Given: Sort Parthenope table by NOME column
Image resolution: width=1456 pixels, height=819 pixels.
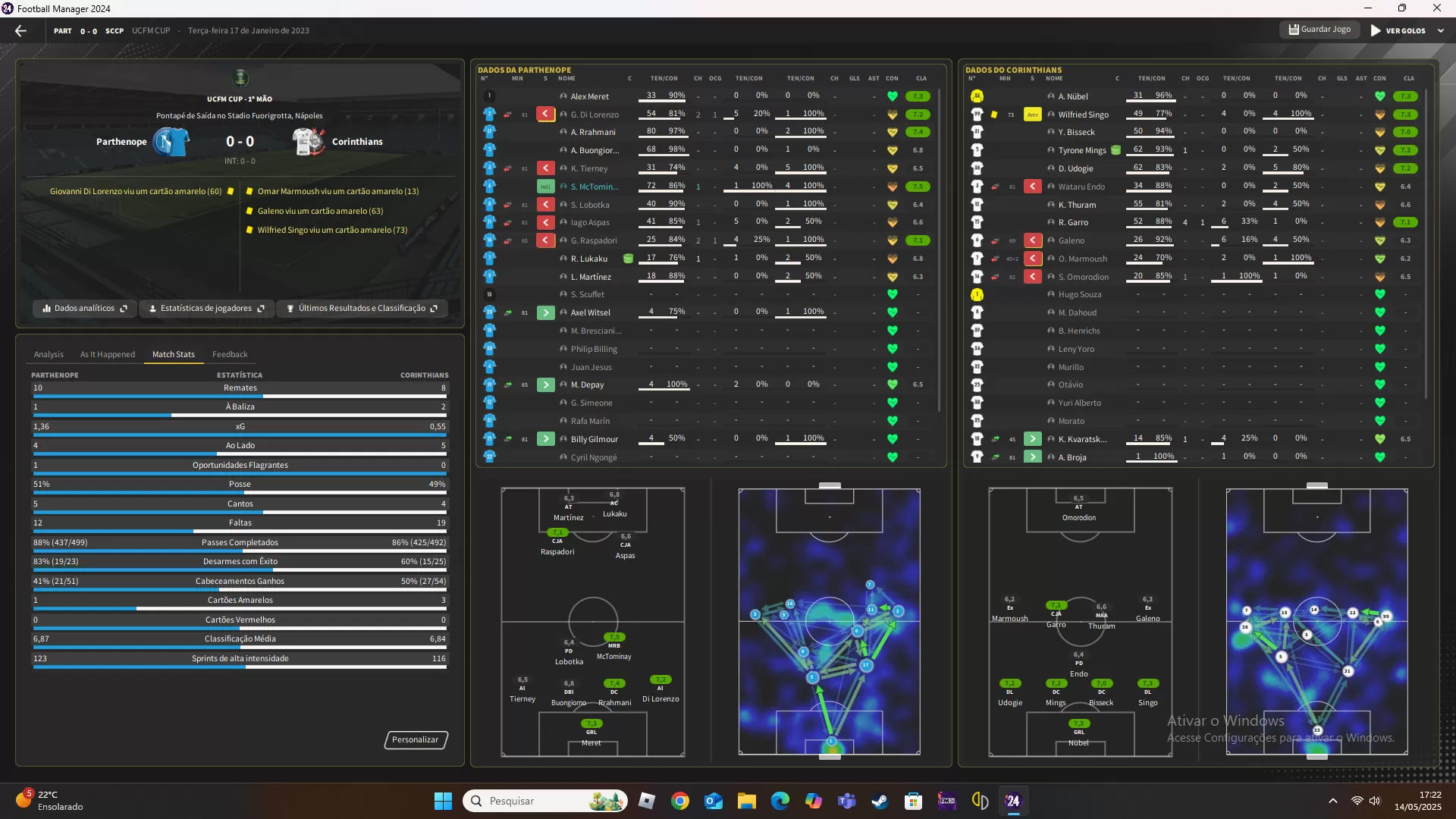Looking at the screenshot, I should pyautogui.click(x=566, y=78).
